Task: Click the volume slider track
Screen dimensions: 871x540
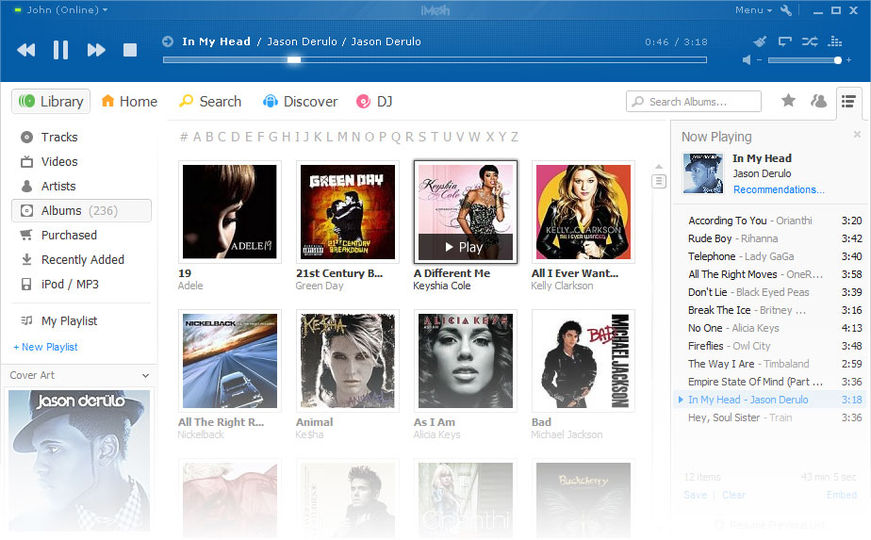Action: tap(804, 60)
